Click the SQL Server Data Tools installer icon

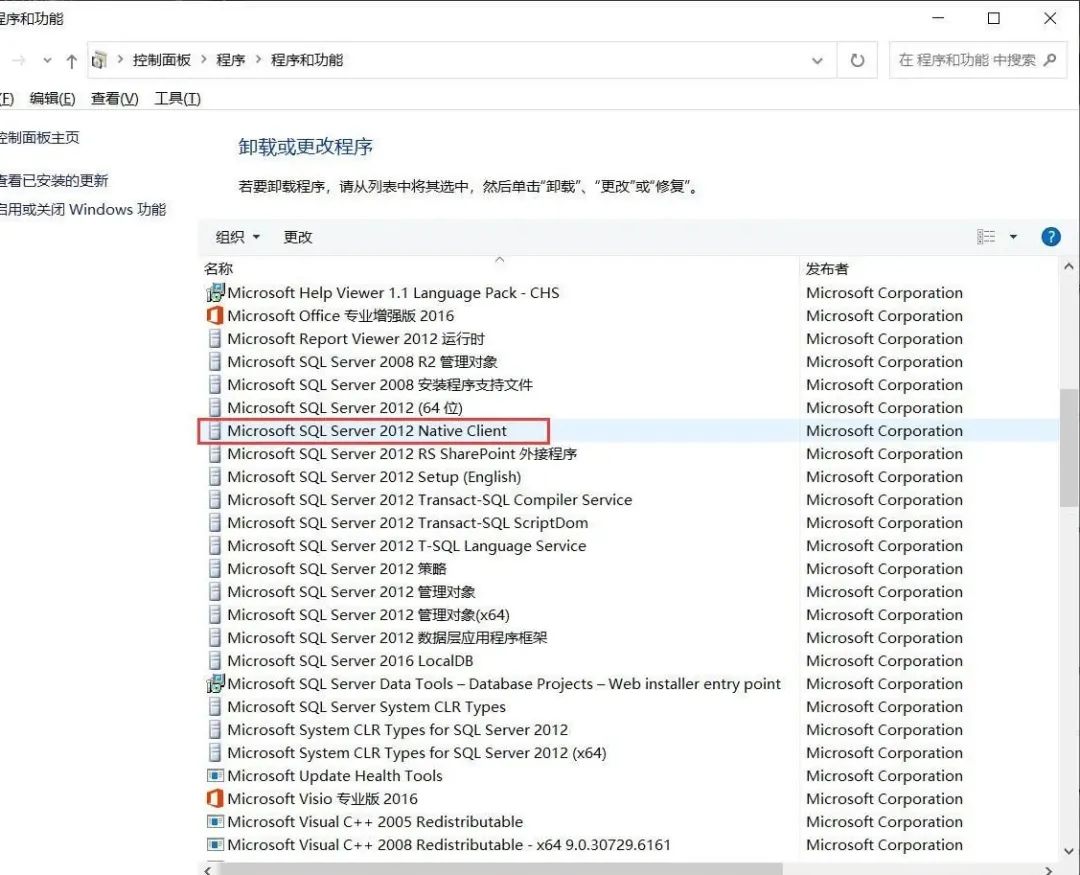point(214,684)
